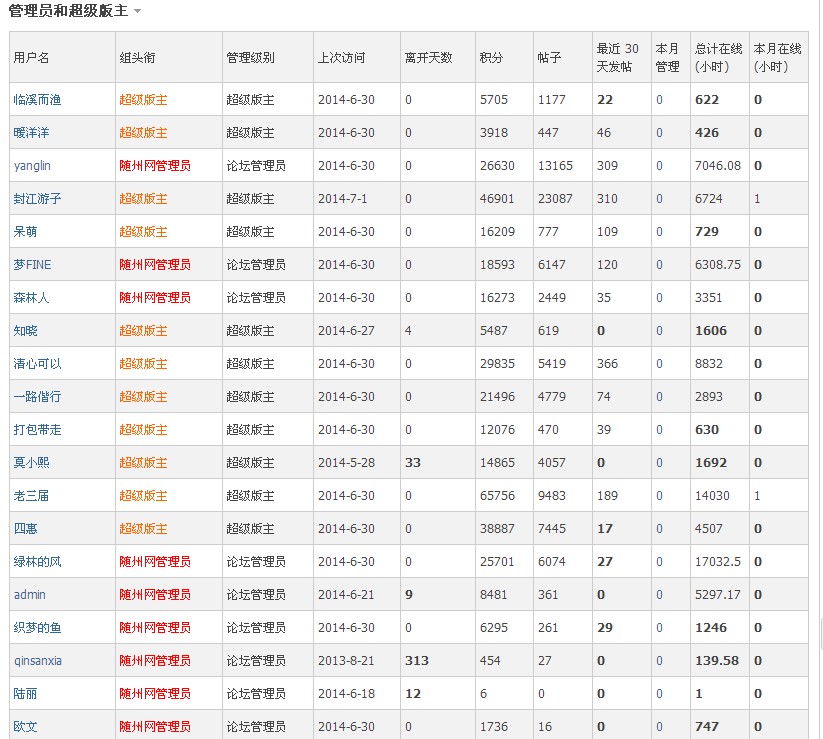
Task: Click total online hours 14030
Action: pos(712,496)
